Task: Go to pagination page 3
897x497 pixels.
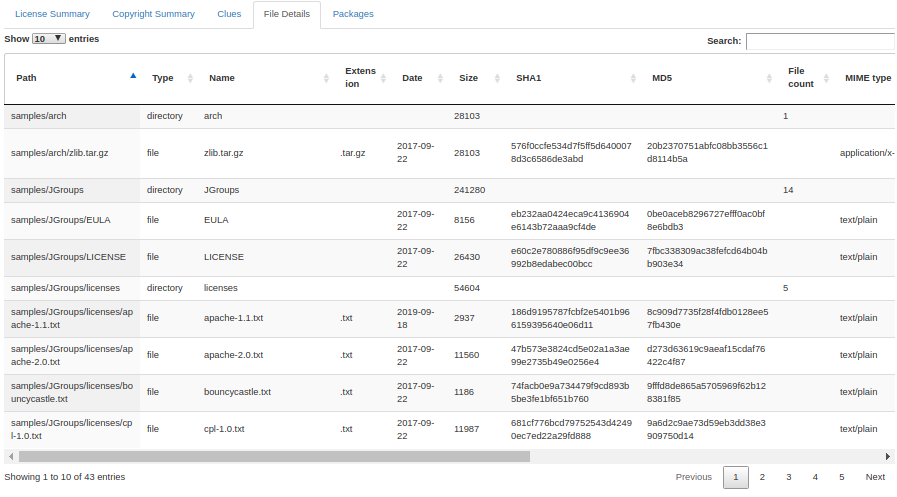Action: click(x=788, y=477)
